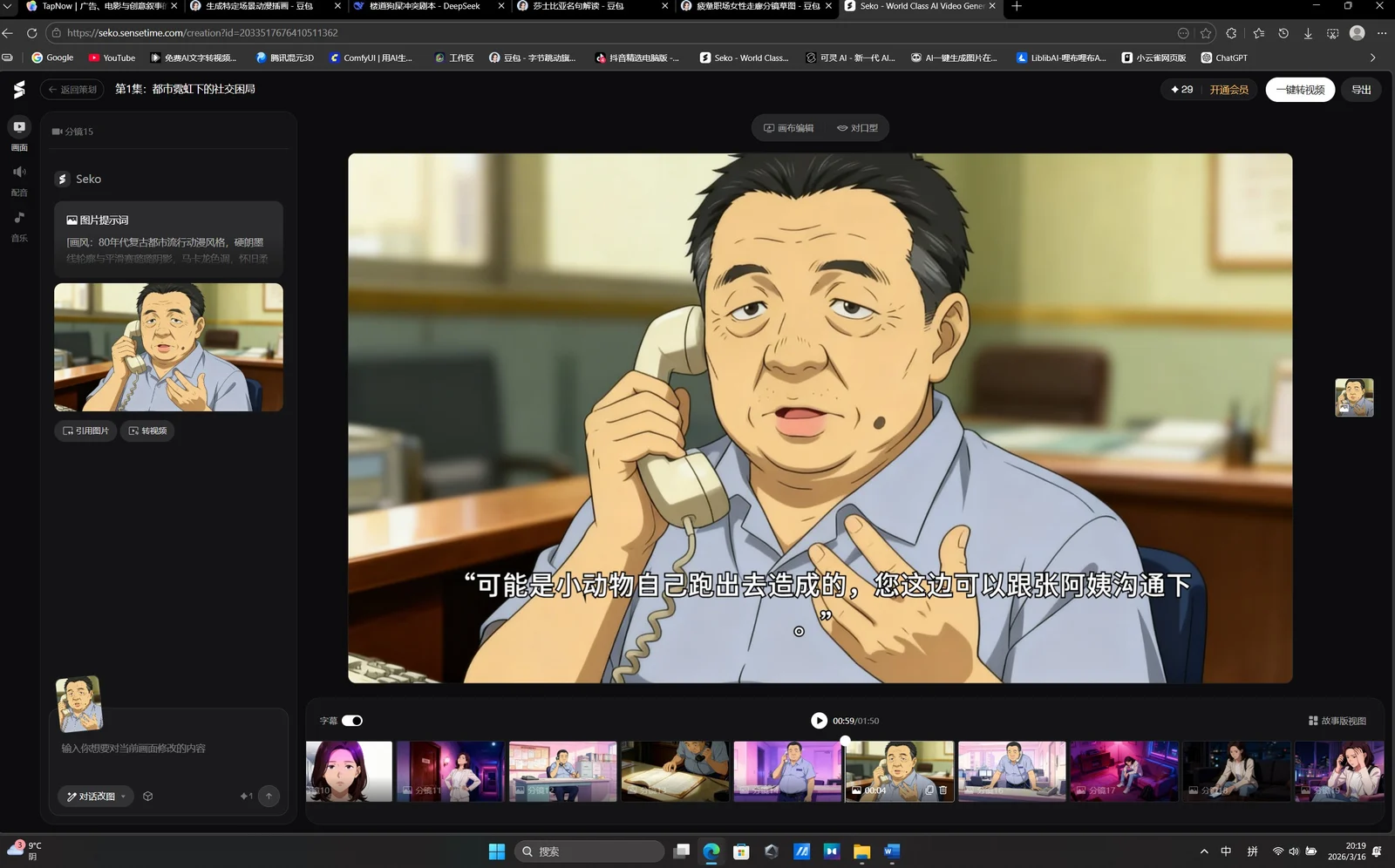1395x868 pixels.
Task: Click the cube model icon in chat box
Action: [148, 797]
